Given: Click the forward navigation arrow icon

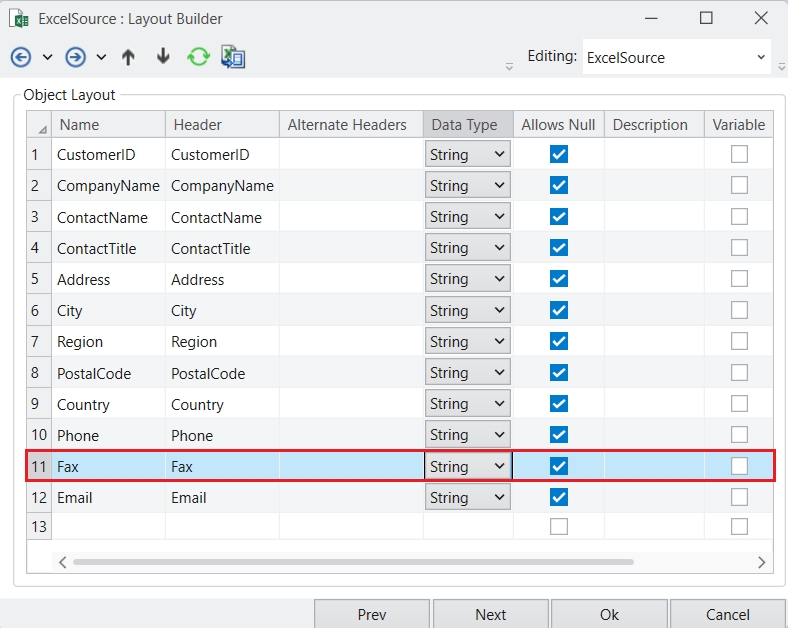Looking at the screenshot, I should [76, 57].
